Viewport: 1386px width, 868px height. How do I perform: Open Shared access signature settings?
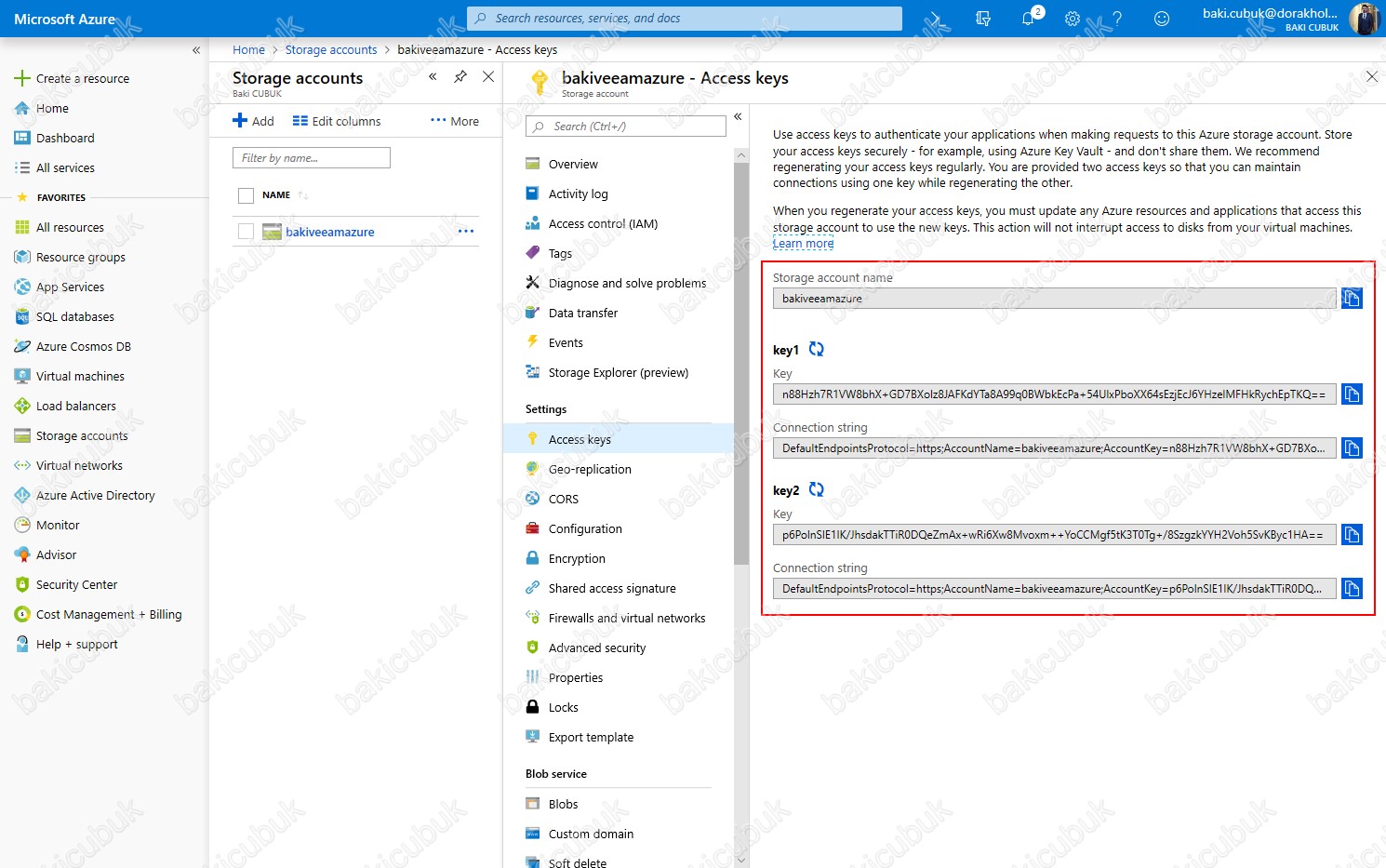612,588
